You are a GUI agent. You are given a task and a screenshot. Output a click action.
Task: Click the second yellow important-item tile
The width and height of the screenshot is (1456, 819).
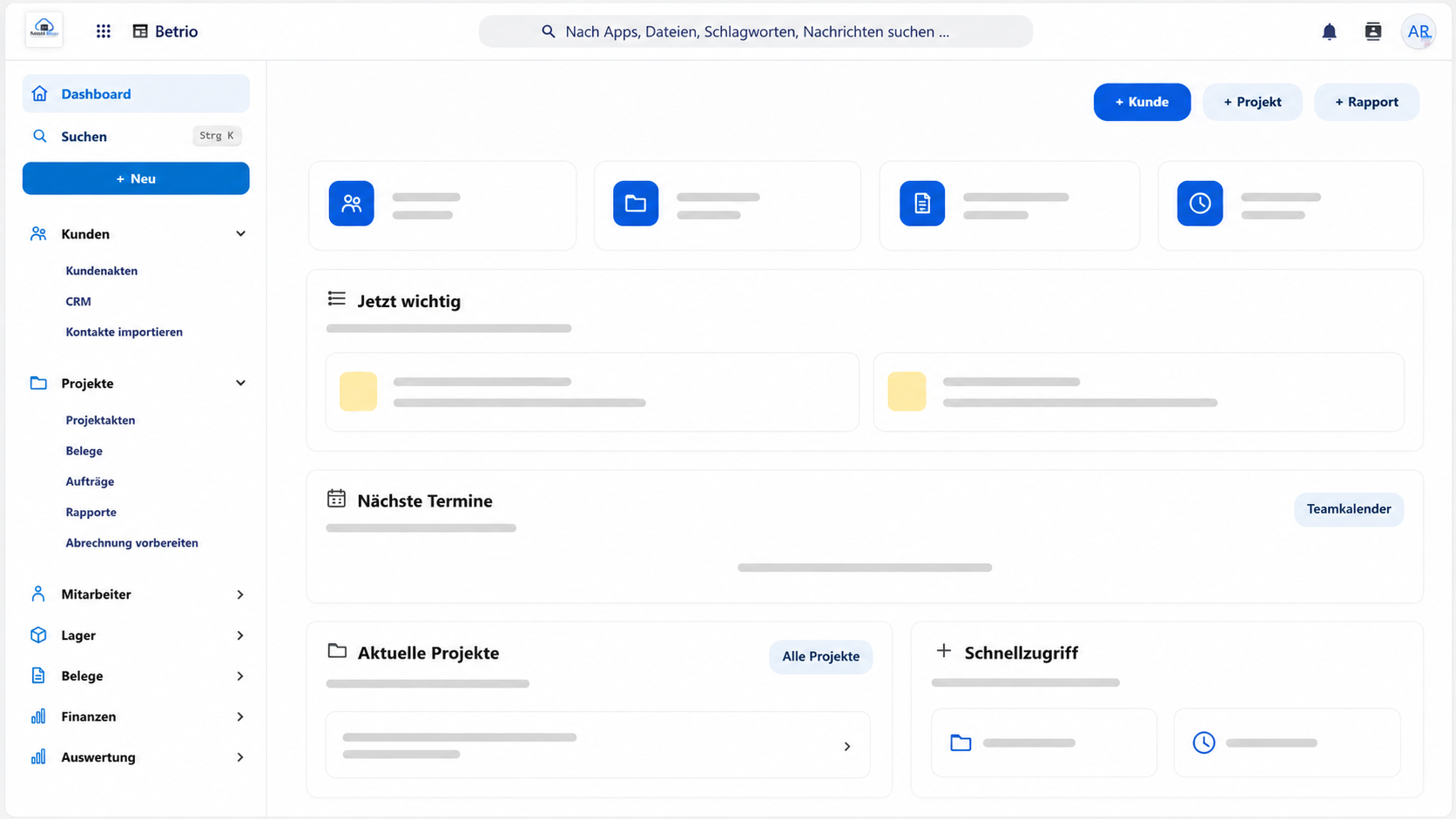(907, 392)
